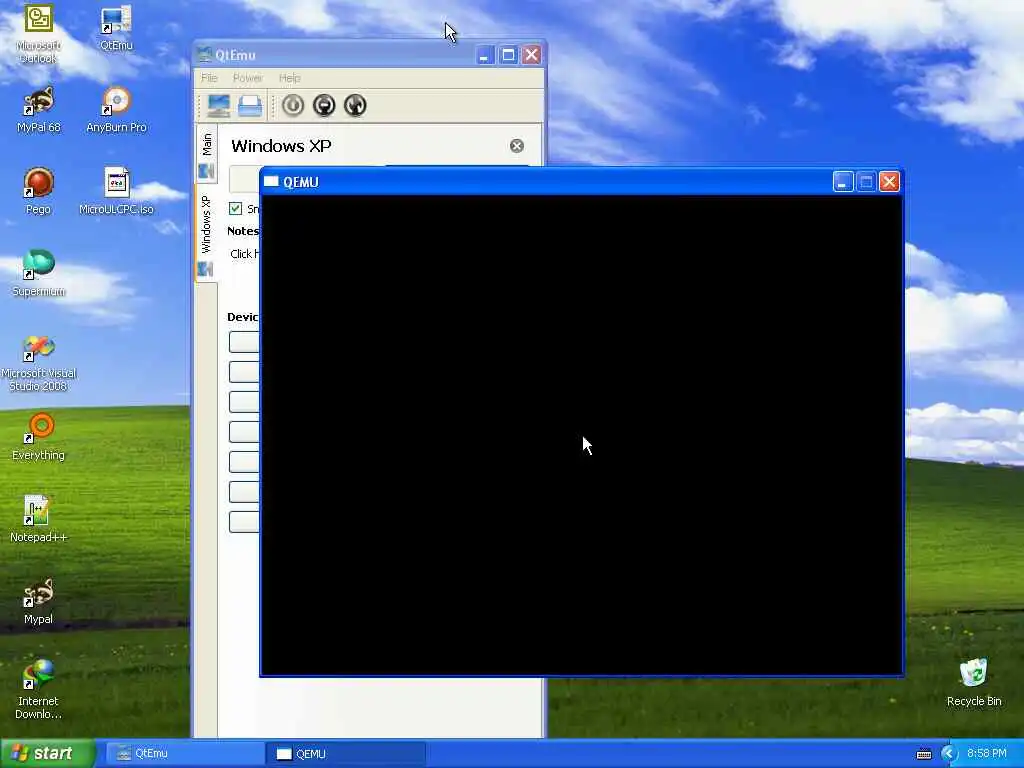Maximize the QtEmu window
The image size is (1024, 768).
(x=508, y=55)
